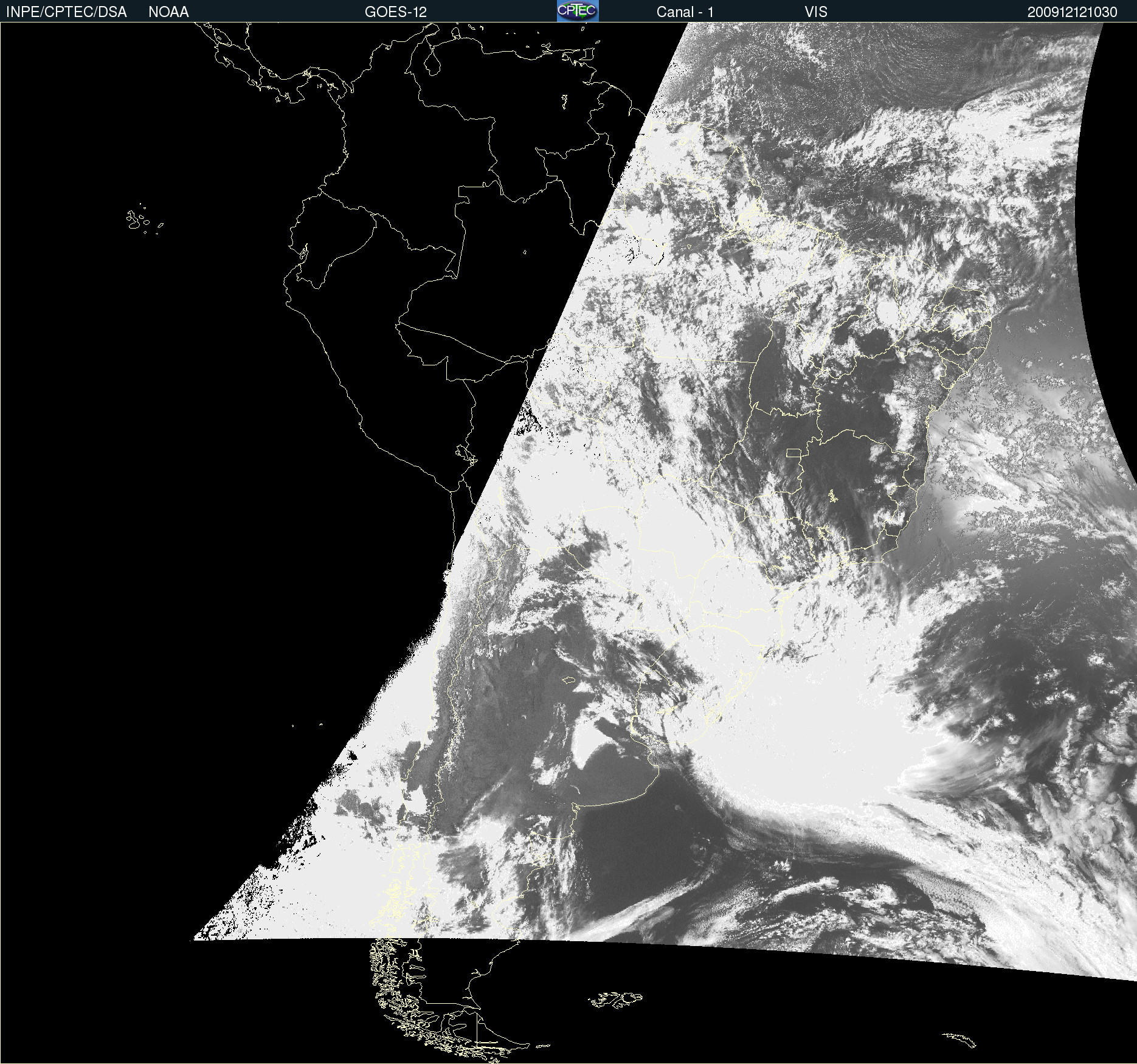
Task: Select the INPE/CPTEC/DSA header text
Action: pos(66,12)
